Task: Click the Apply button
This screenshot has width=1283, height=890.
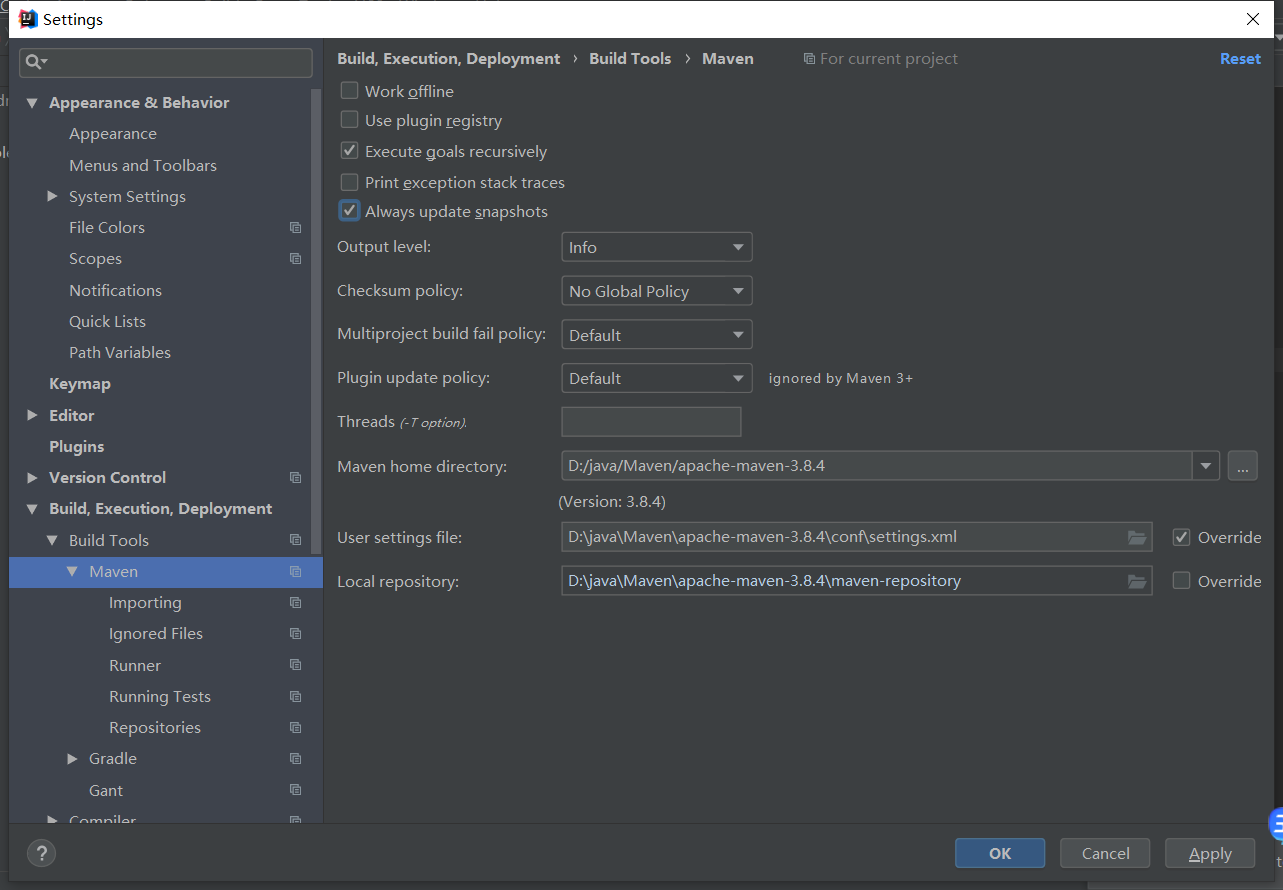Action: click(x=1210, y=853)
